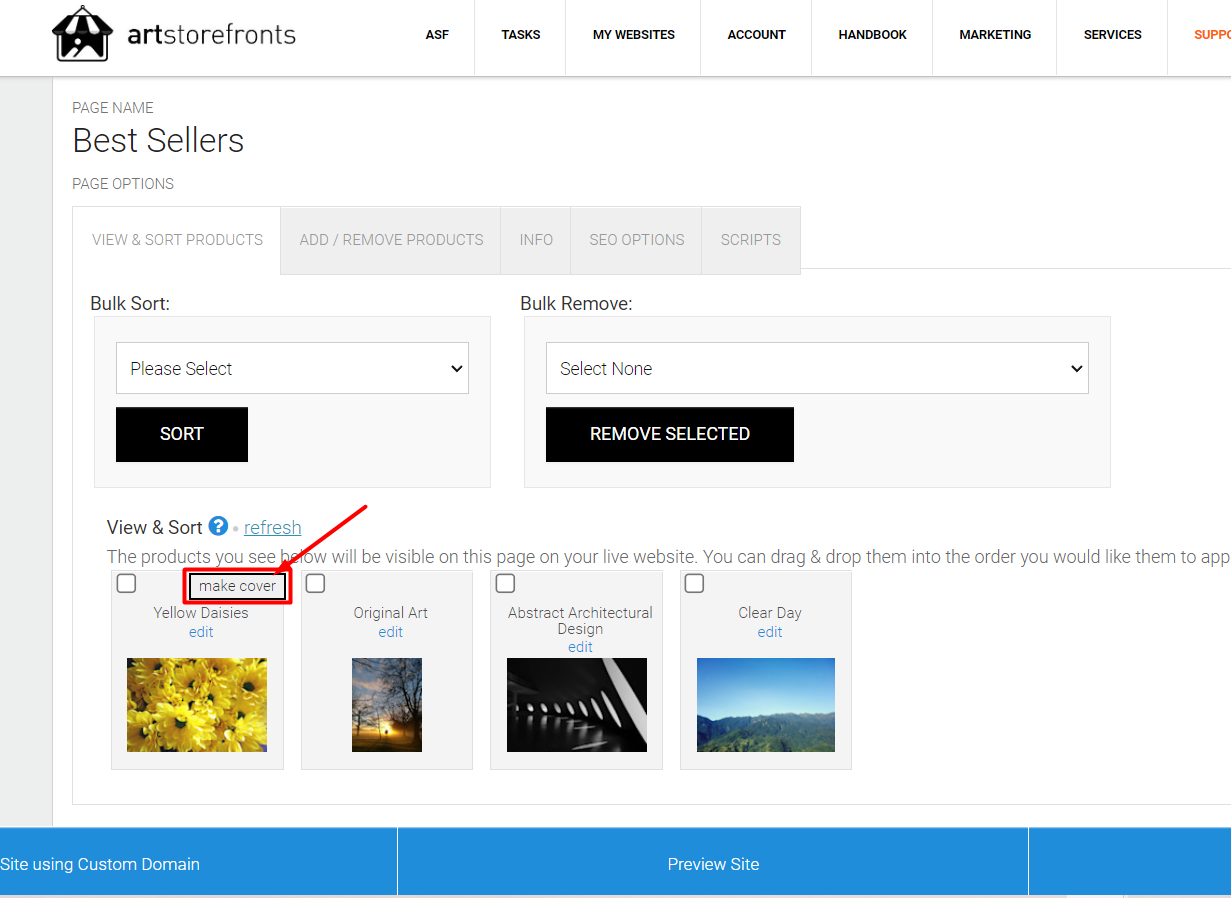Click the artstorefronts house logo
The height and width of the screenshot is (898, 1231).
pyautogui.click(x=82, y=33)
